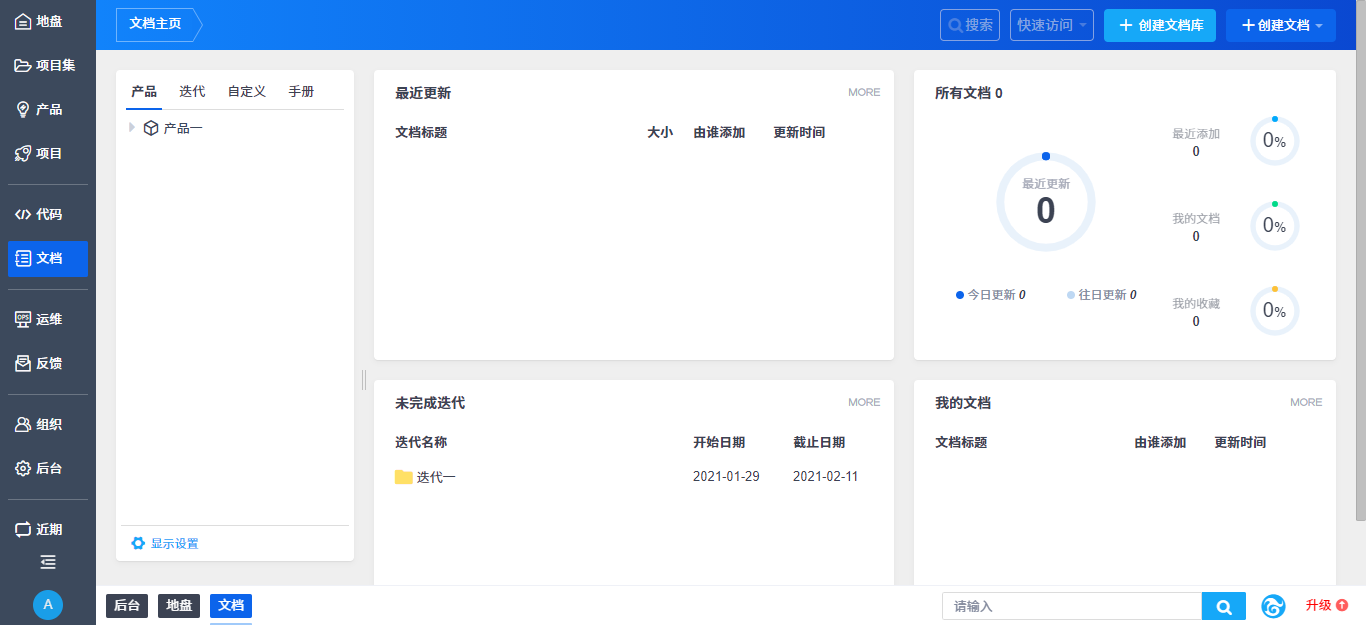Click the bottom search magnifier button
Viewport: 1366px width, 625px height.
(x=1224, y=606)
